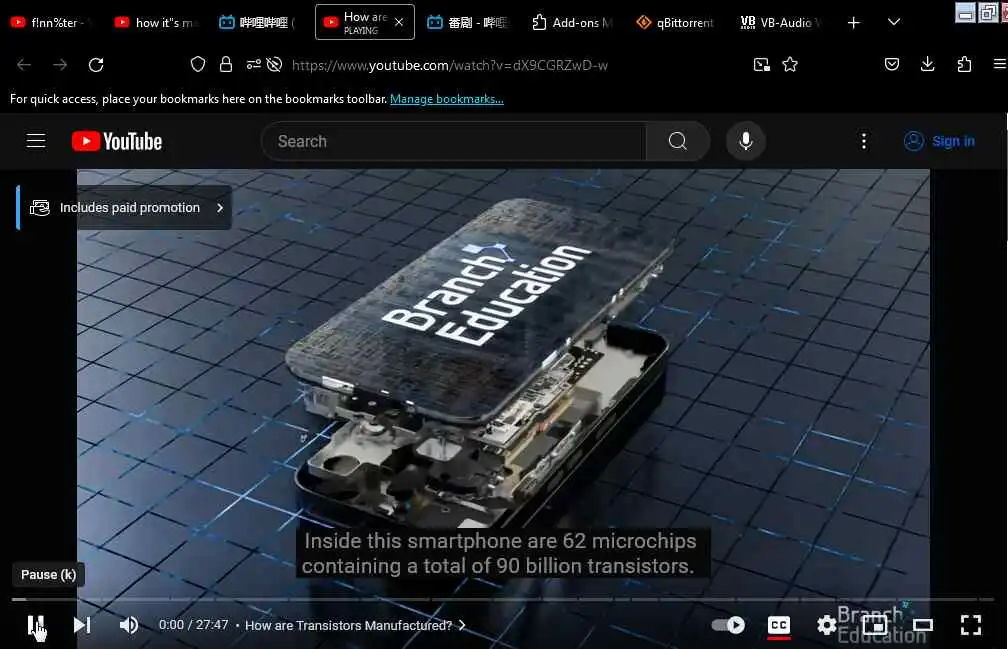1008x649 pixels.
Task: Open the site permissions icon
Action: click(253, 64)
